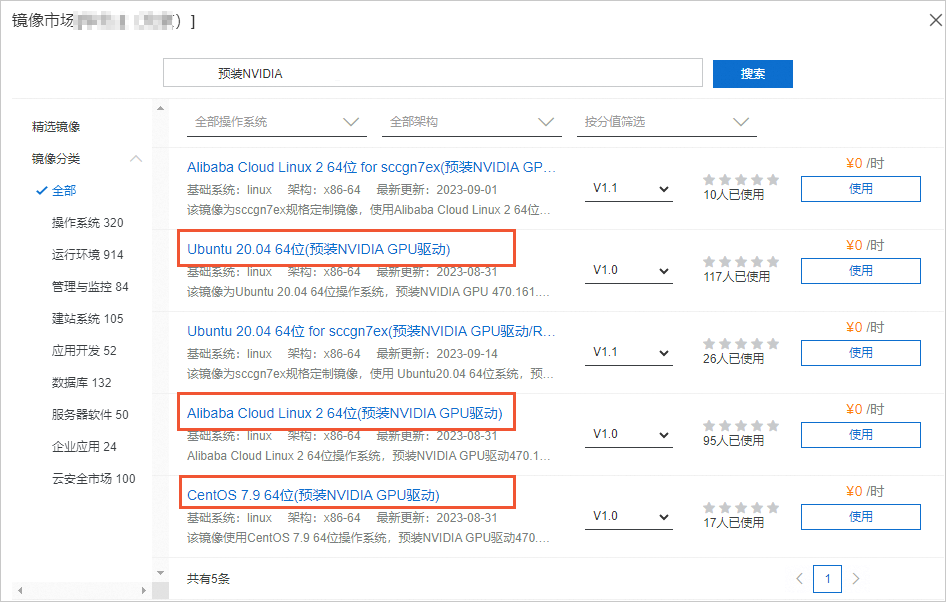Click star rating of CentOS 7.9 image

point(740,508)
